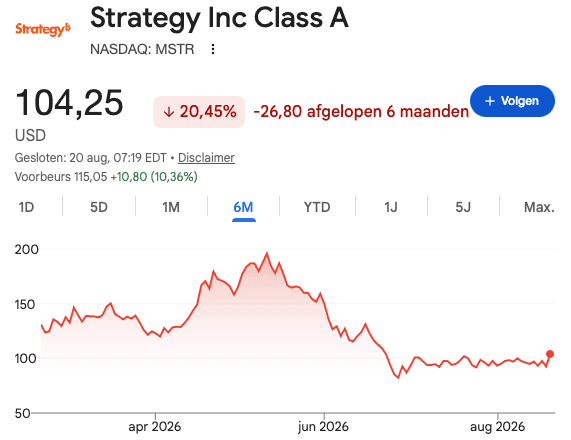Viewport: 571px width, 440px height.
Task: Select the 5J five-year range
Action: click(x=463, y=207)
